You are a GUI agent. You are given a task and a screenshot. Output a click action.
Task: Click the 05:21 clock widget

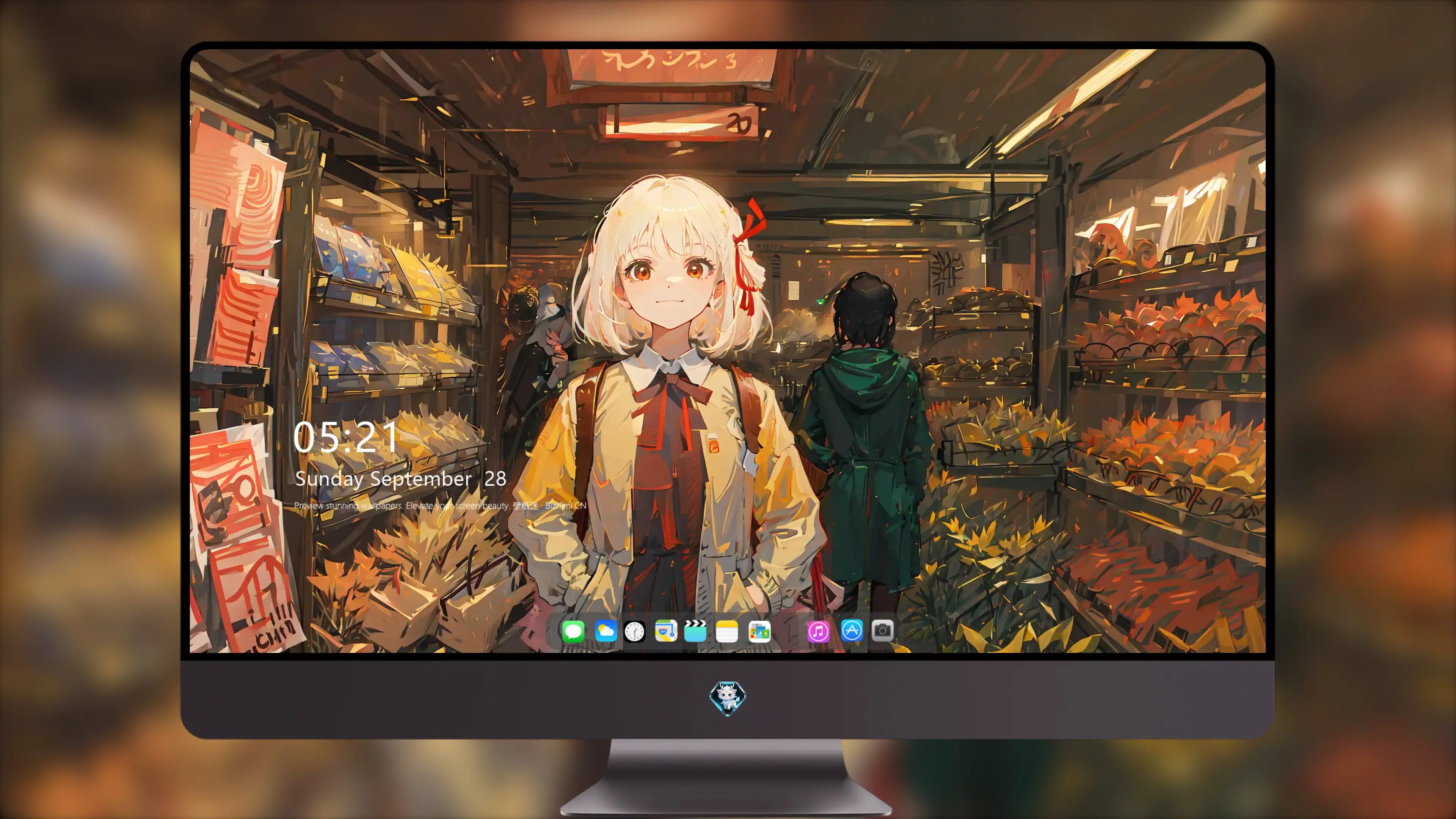345,438
